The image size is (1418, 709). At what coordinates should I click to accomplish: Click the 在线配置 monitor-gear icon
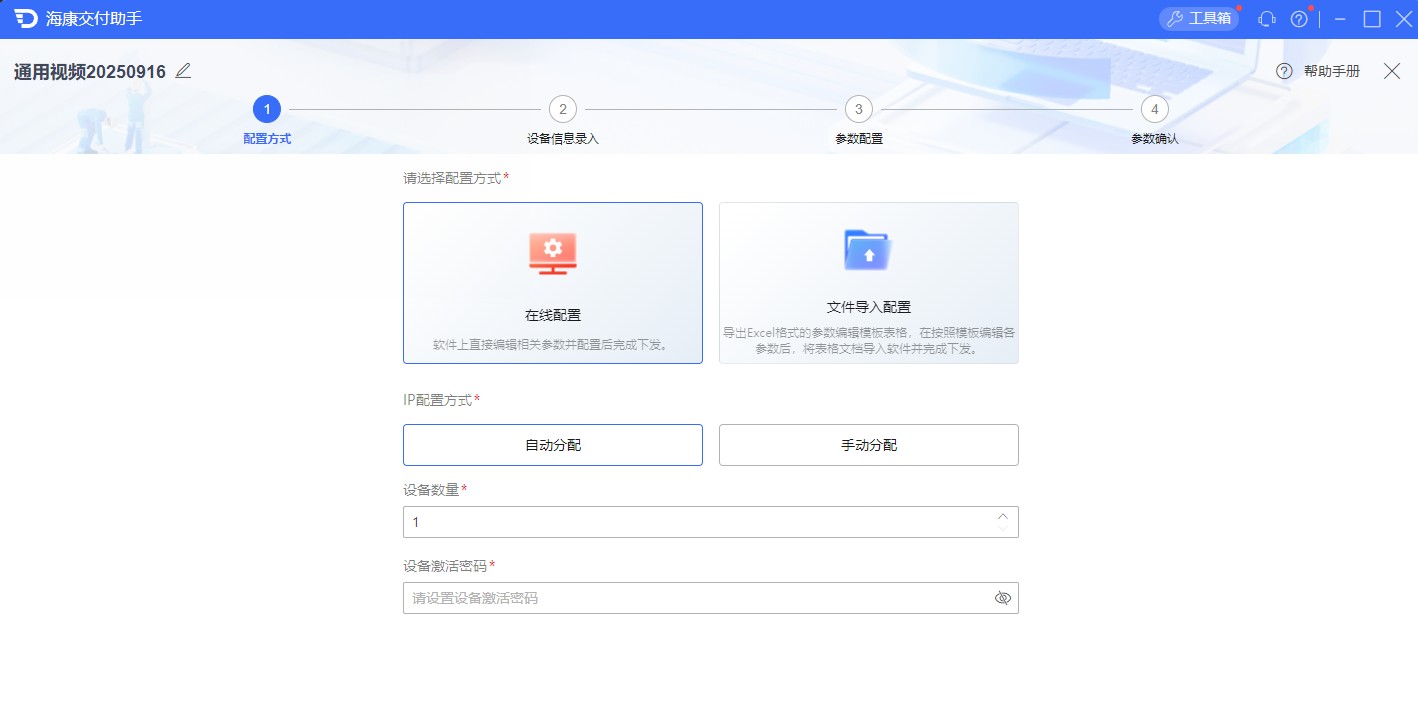point(552,253)
